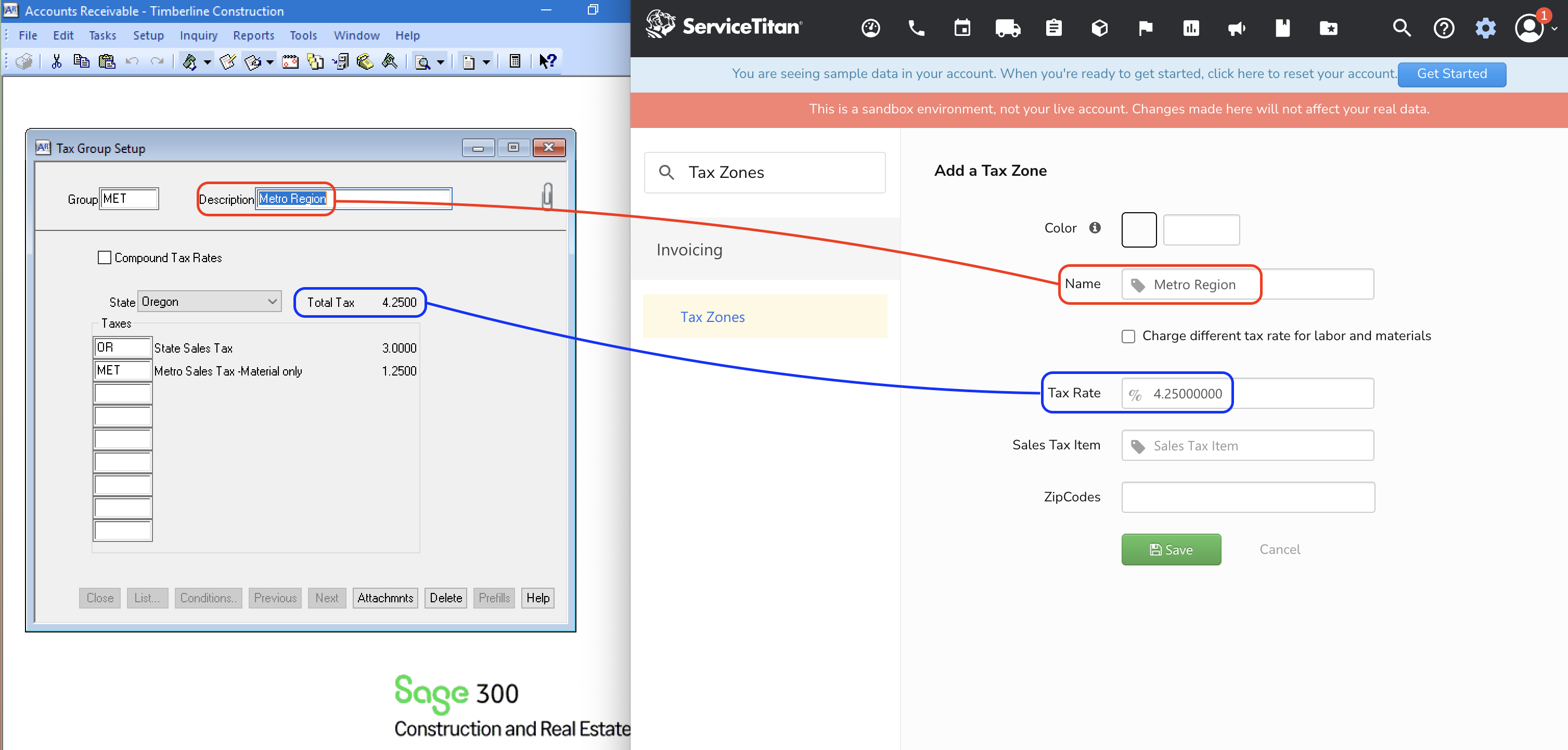The image size is (1568, 750).
Task: Click the MET tax code cell in Taxes
Action: pos(122,370)
